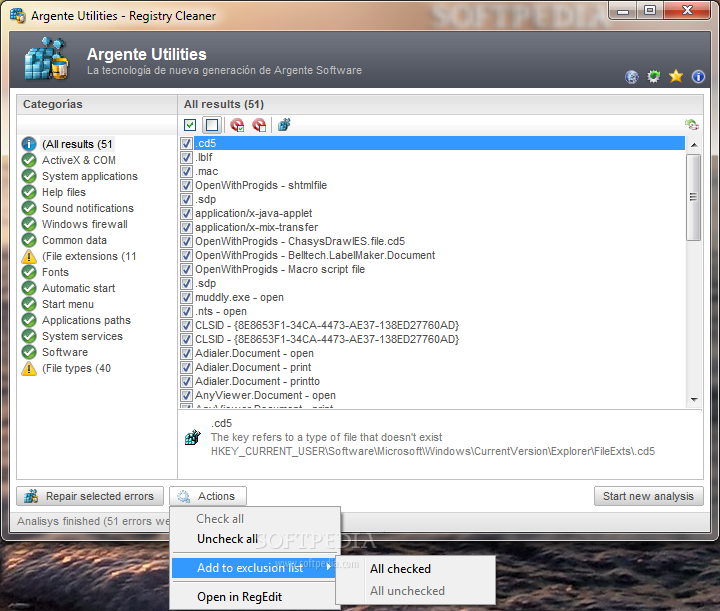Choose Check all from the Actions menu

tap(220, 519)
